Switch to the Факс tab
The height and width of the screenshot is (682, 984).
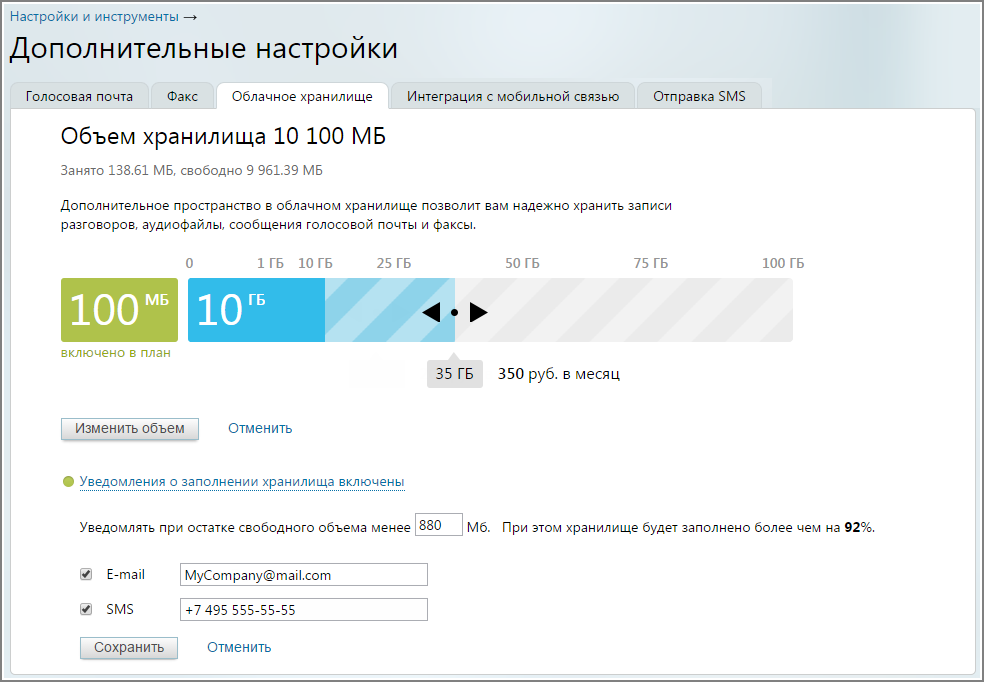point(182,96)
